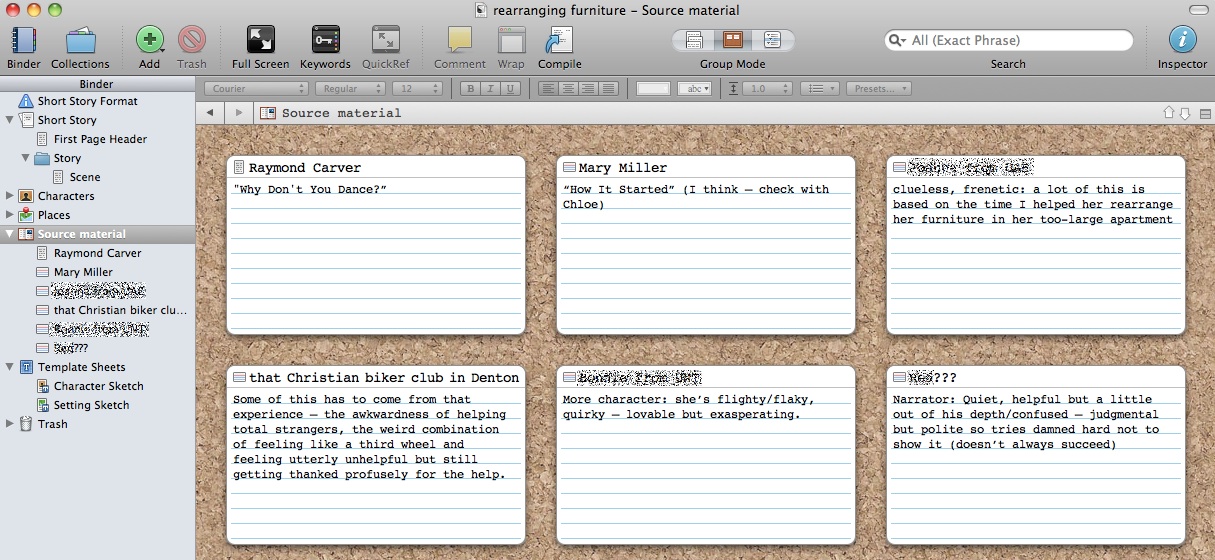Open the Presets dropdown

click(878, 89)
